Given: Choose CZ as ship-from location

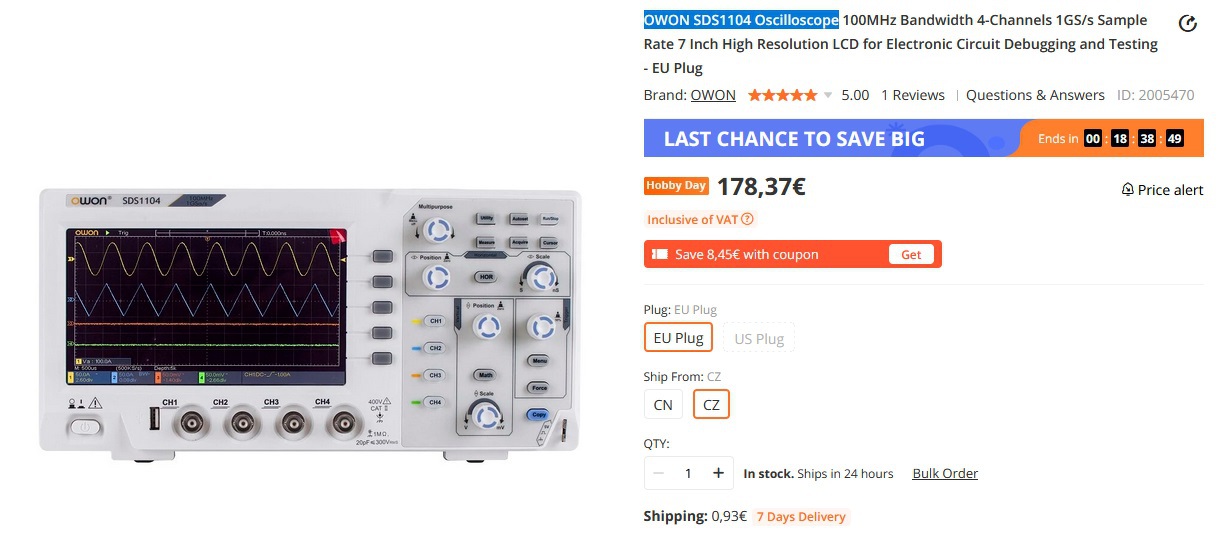Looking at the screenshot, I should click(711, 405).
